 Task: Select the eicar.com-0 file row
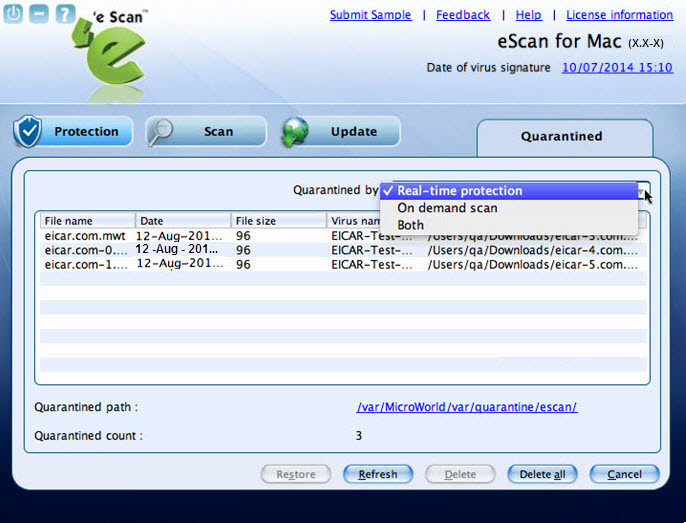pyautogui.click(x=343, y=250)
